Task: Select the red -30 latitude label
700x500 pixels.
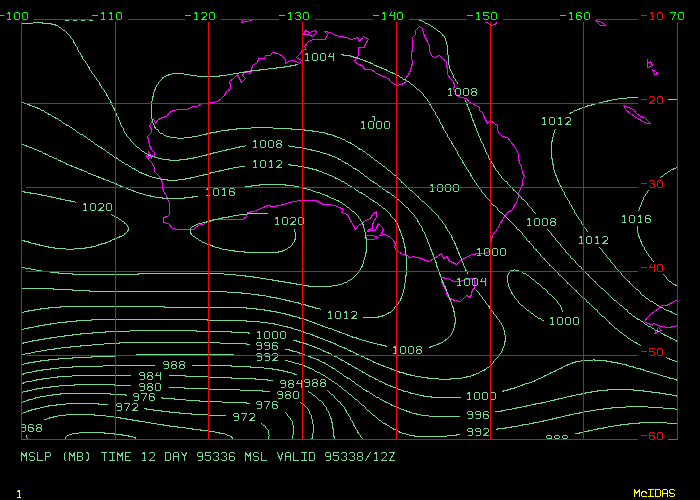Action: (x=654, y=184)
